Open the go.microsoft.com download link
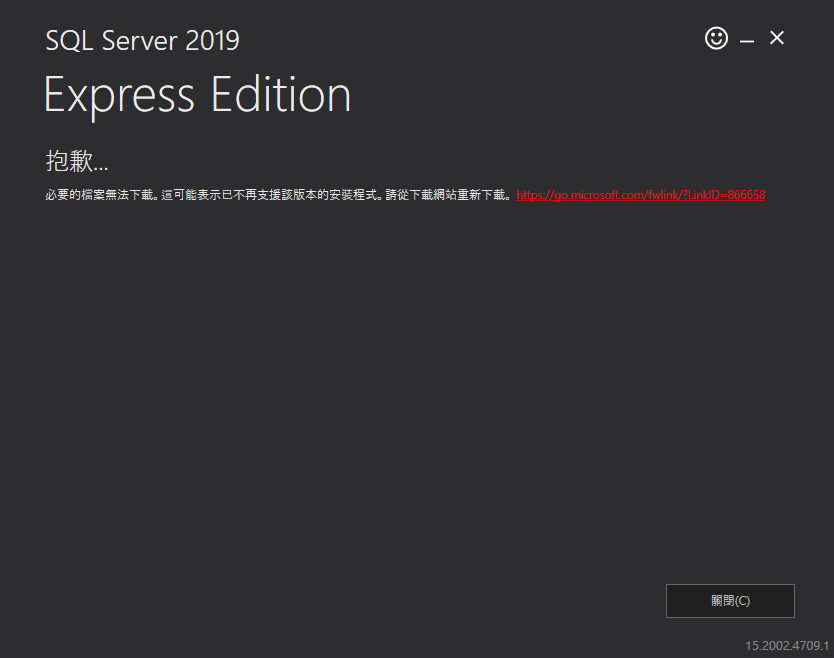 [641, 195]
